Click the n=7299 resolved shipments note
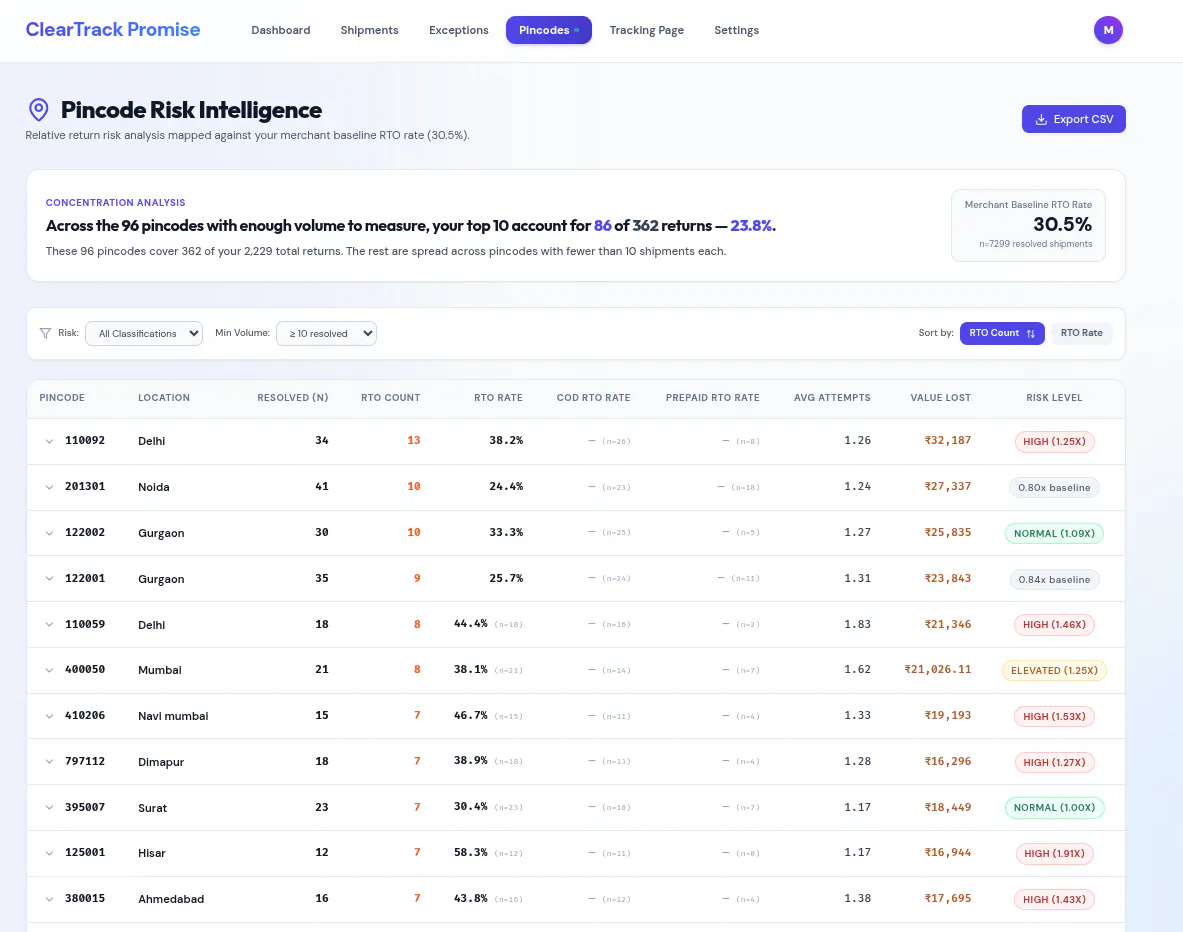 point(1035,244)
